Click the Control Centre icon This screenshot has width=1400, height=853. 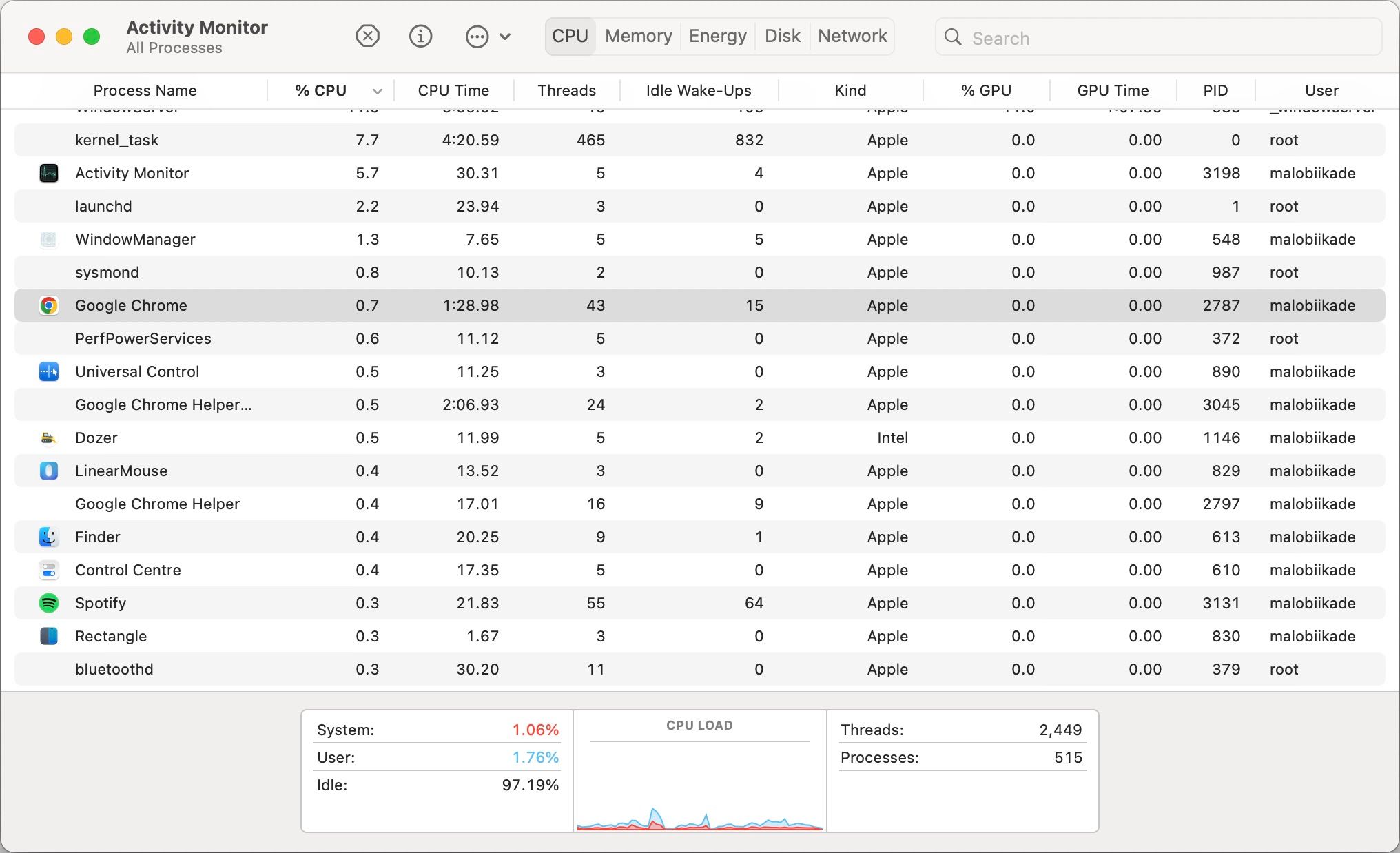[49, 570]
